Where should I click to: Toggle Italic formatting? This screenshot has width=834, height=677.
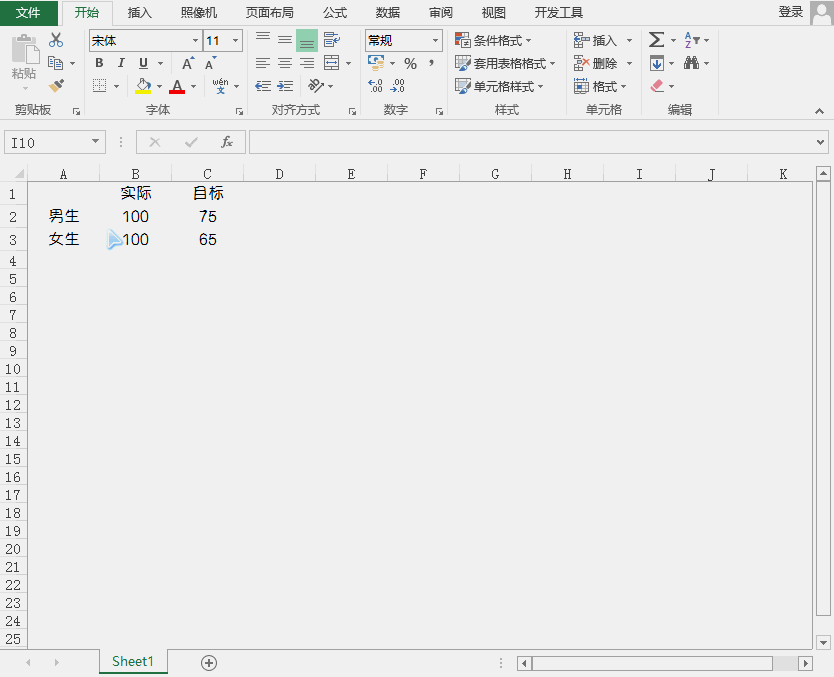tap(121, 63)
